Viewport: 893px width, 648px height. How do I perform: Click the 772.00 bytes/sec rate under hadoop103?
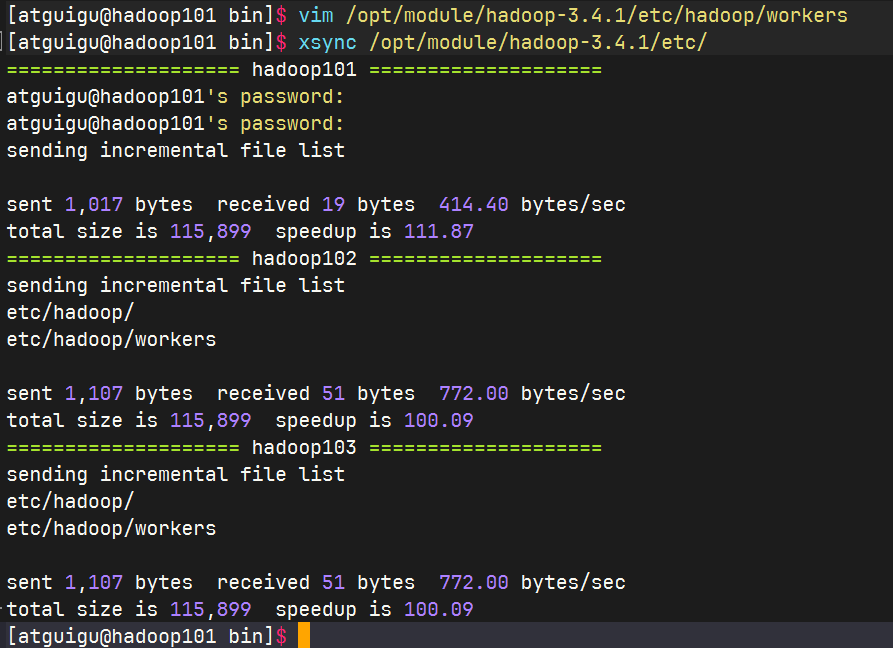[473, 582]
